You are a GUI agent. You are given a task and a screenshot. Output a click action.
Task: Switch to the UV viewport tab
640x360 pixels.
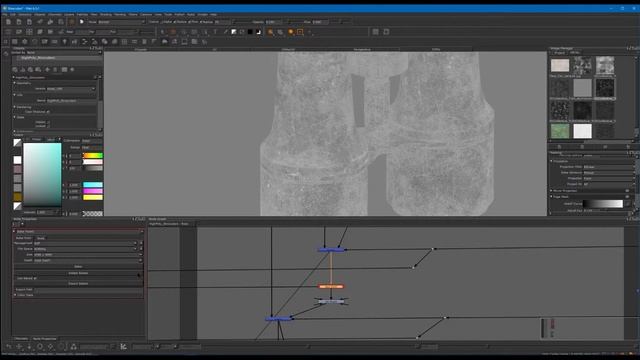click(x=214, y=49)
